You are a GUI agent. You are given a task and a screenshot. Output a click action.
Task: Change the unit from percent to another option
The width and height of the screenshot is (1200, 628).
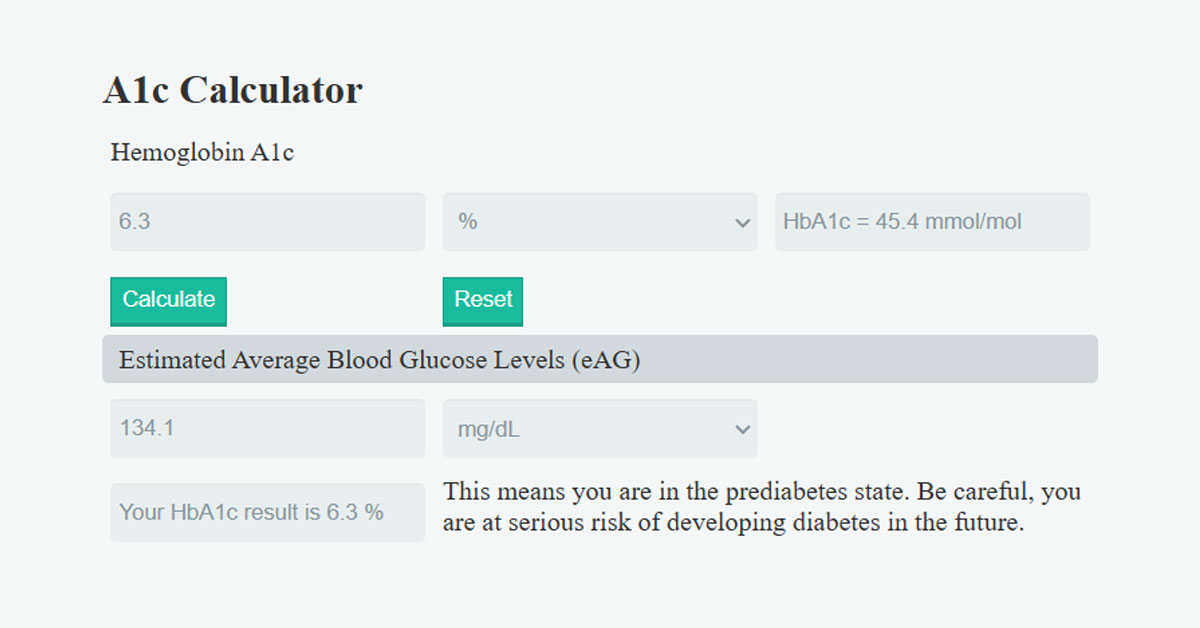600,221
